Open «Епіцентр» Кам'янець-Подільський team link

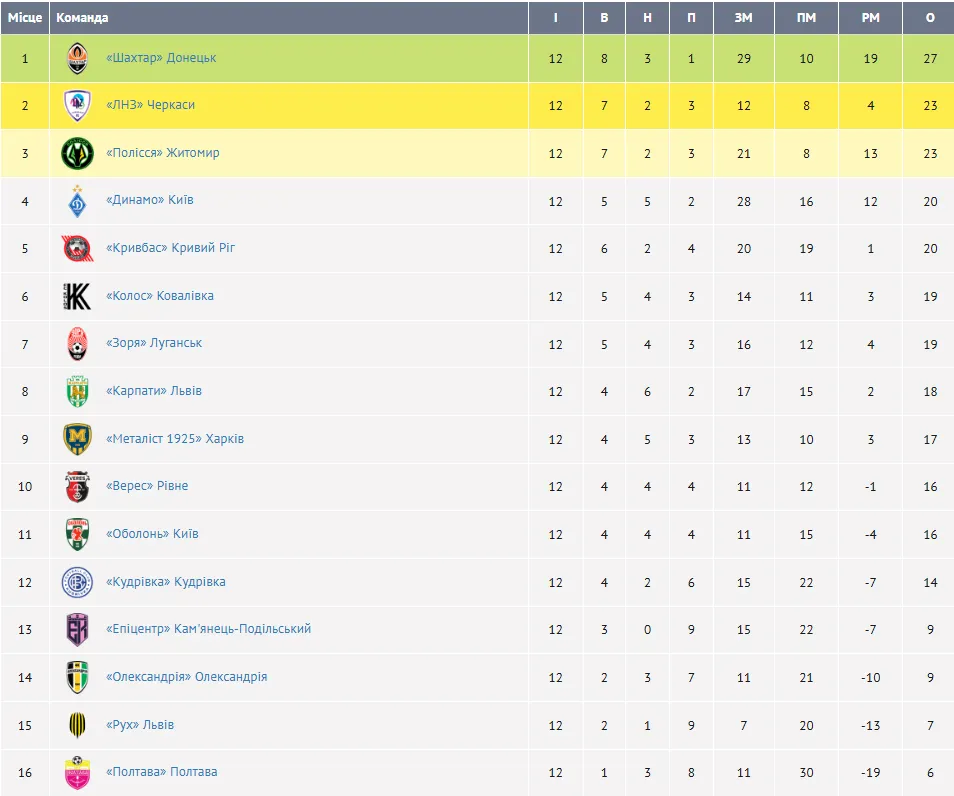coord(208,629)
